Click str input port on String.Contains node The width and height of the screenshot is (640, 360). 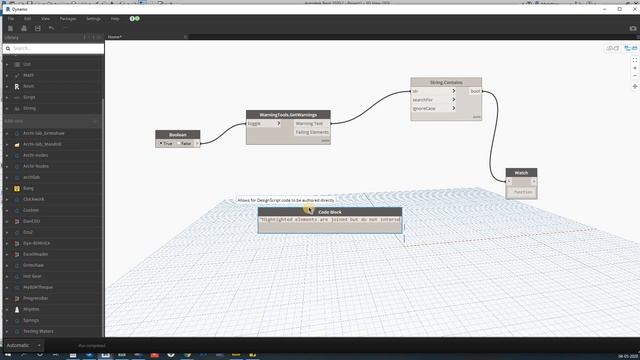click(433, 91)
